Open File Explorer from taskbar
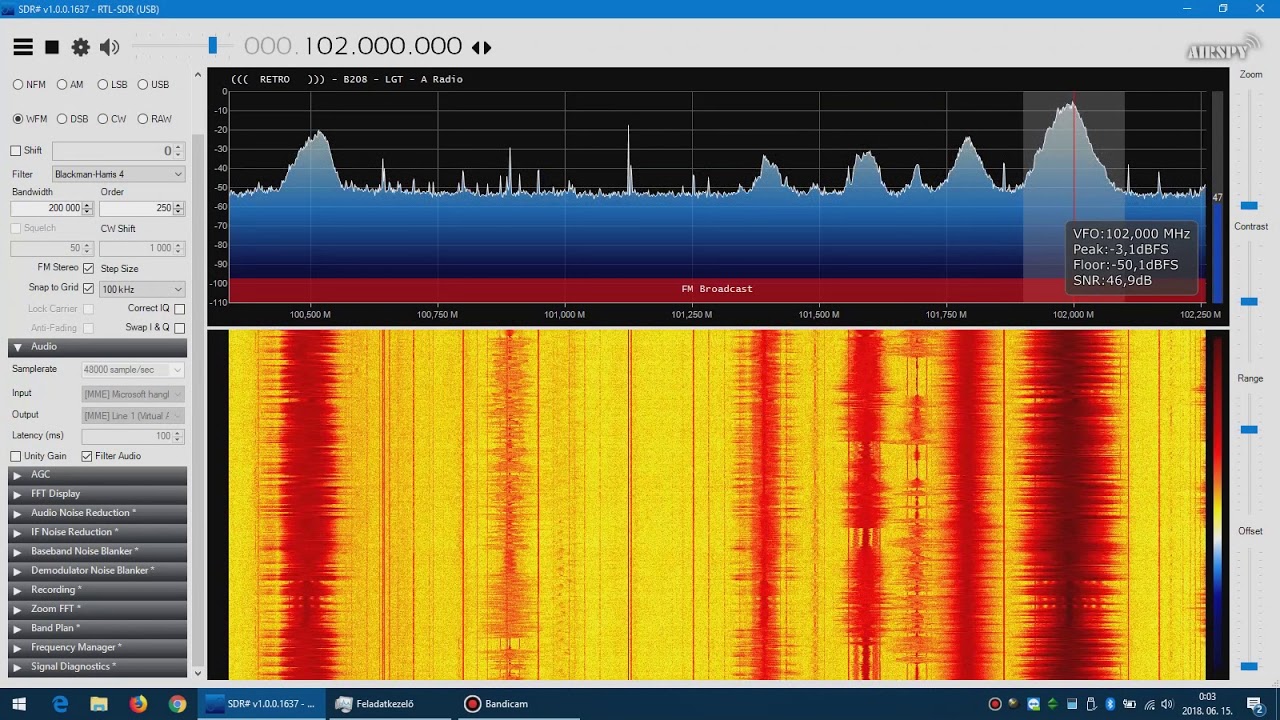This screenshot has height=720, width=1280. 99,704
